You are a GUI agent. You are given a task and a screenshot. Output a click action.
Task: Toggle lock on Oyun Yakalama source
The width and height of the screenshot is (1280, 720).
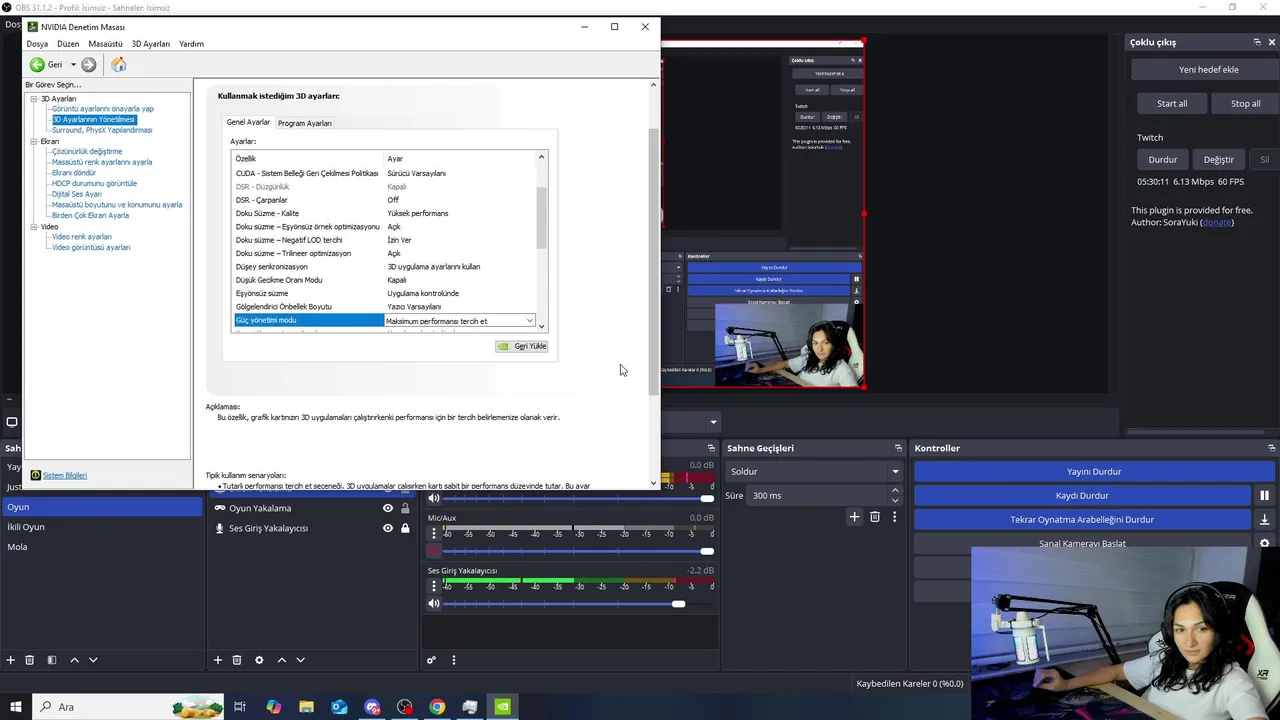[405, 508]
